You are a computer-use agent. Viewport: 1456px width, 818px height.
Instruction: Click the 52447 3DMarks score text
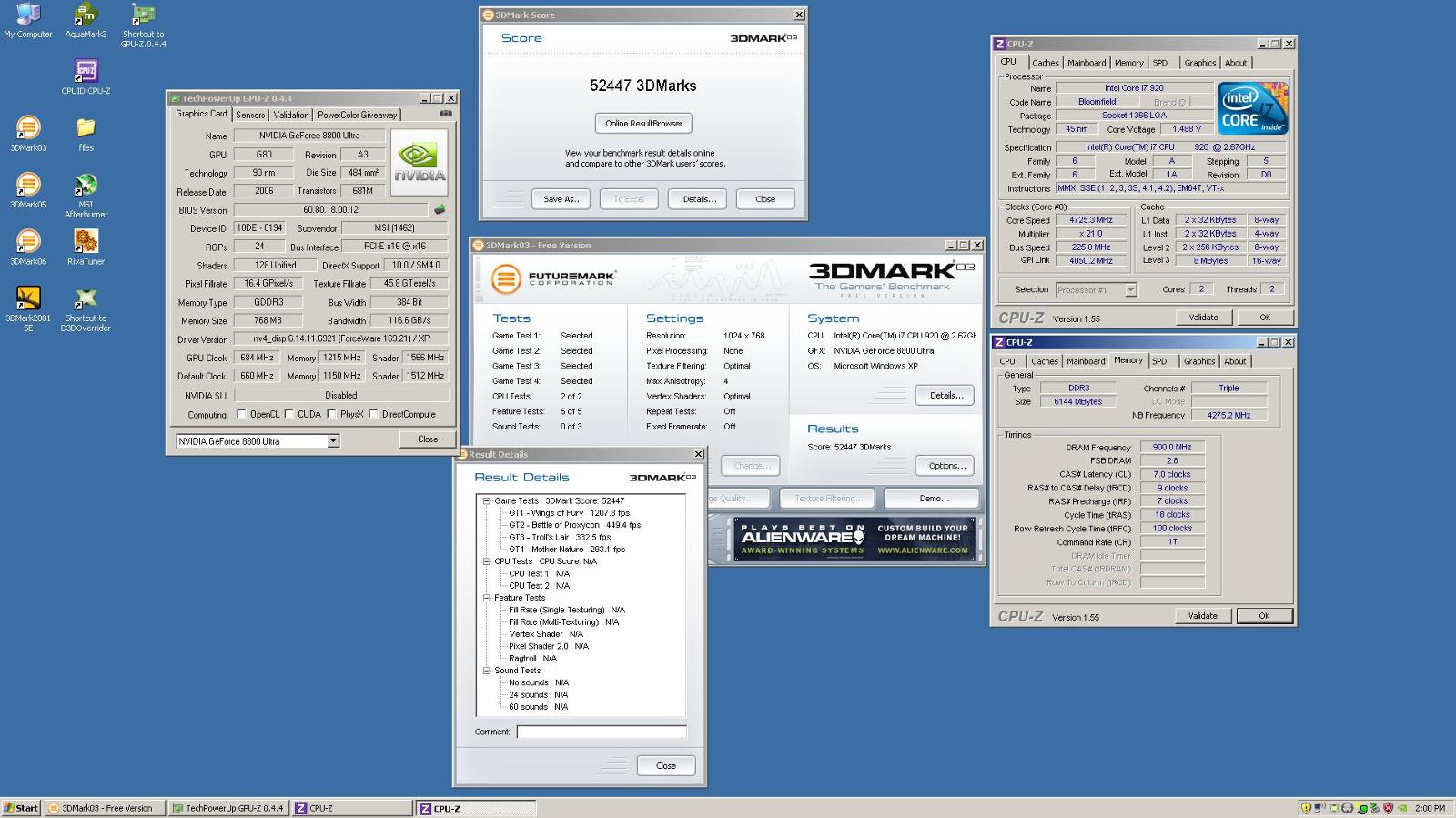[x=642, y=86]
